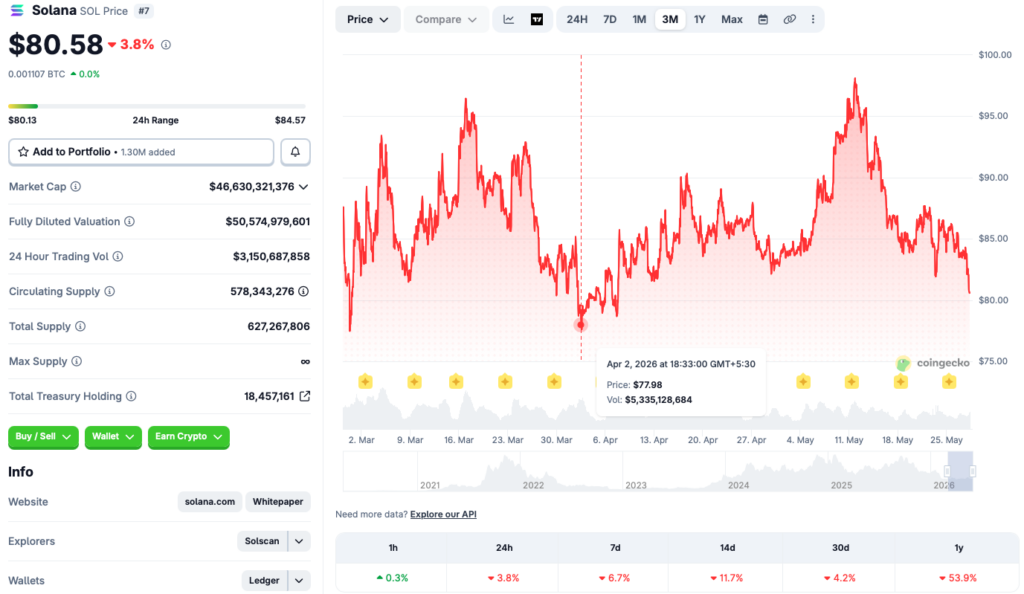
Task: Open the solana.com website link
Action: pos(210,502)
